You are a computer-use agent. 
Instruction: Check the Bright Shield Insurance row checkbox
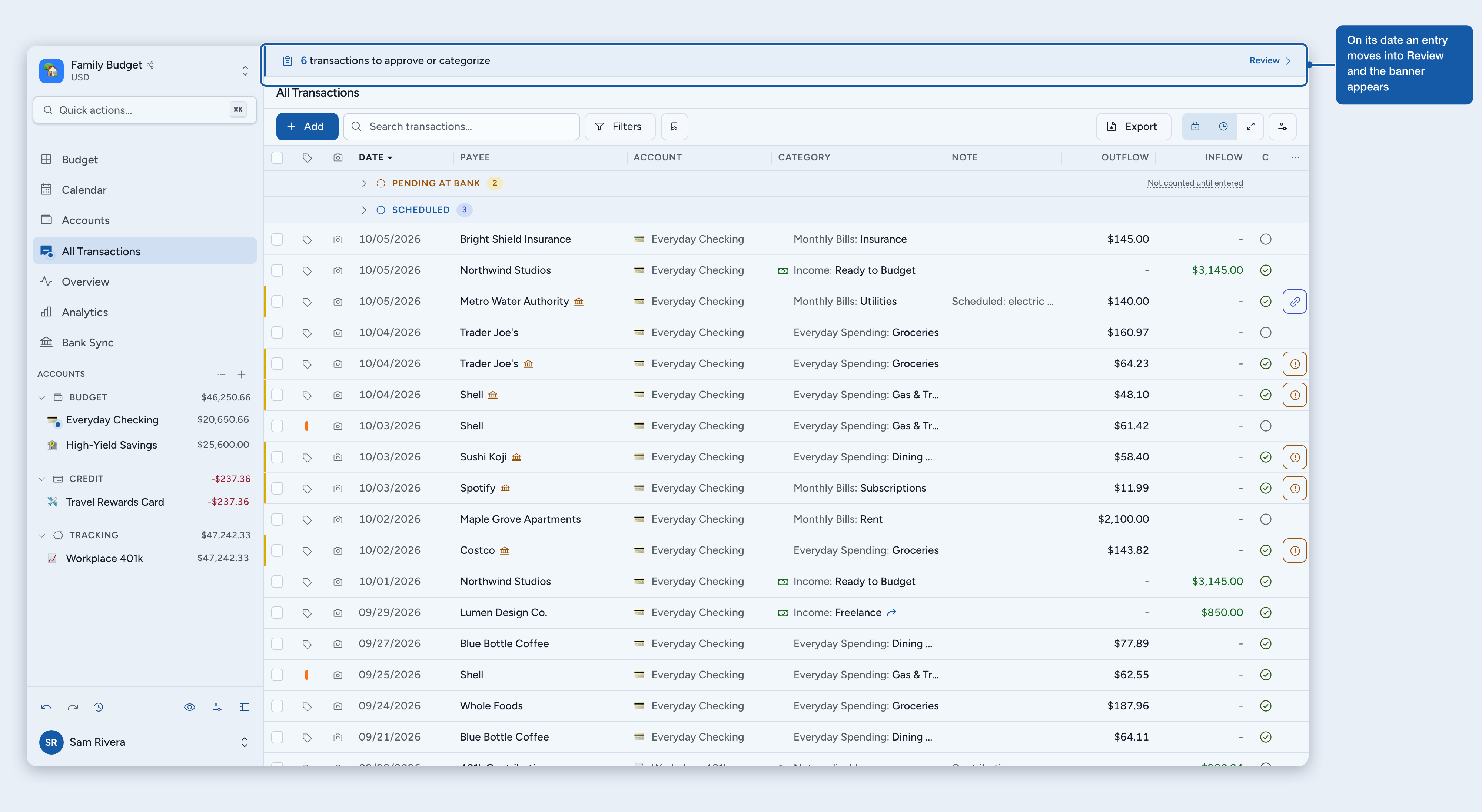pyautogui.click(x=277, y=239)
